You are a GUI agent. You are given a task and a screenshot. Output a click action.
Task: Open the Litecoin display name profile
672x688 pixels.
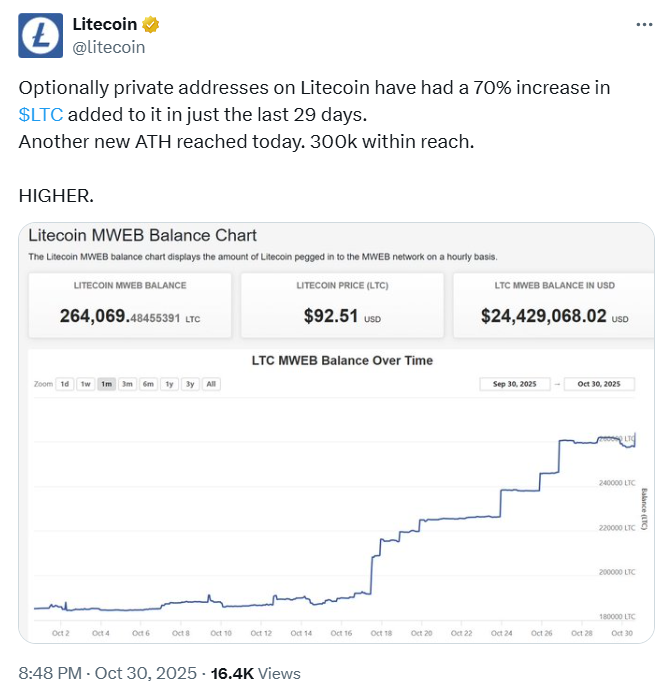105,25
